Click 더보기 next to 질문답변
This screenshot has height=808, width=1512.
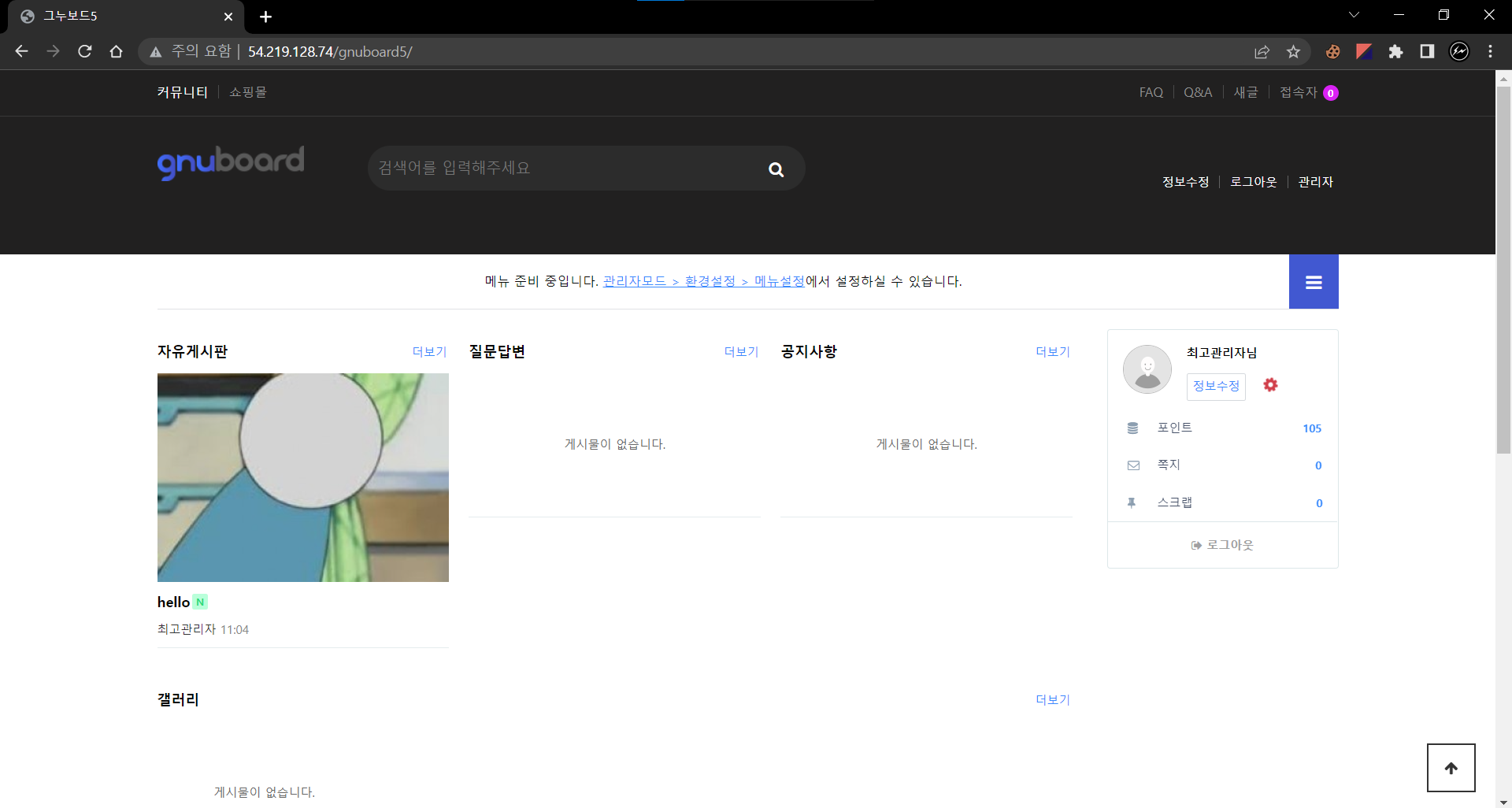pyautogui.click(x=741, y=352)
